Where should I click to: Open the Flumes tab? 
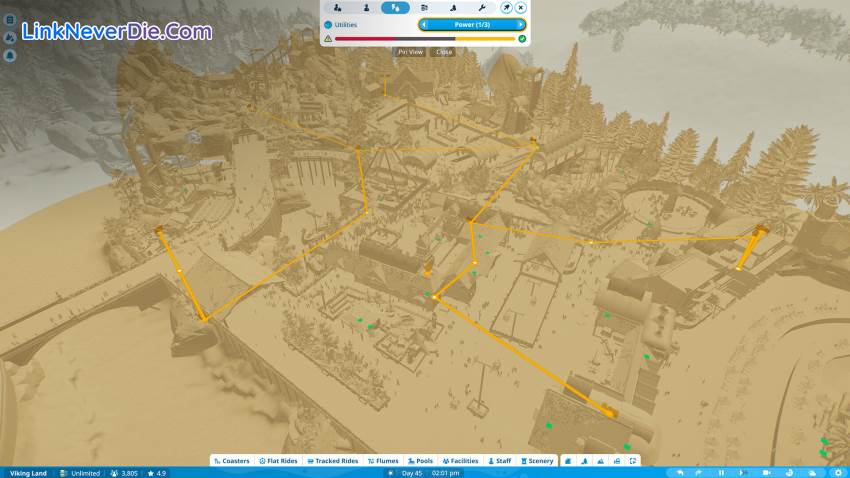coord(384,461)
